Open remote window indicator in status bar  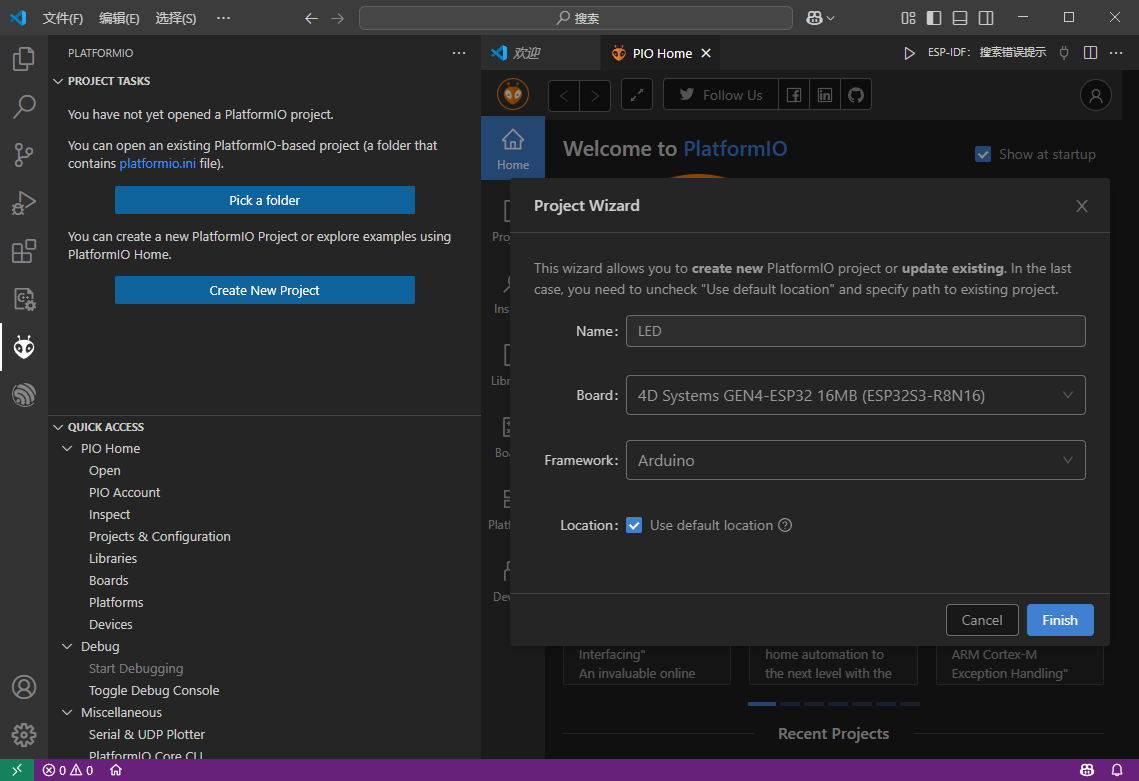tap(17, 770)
